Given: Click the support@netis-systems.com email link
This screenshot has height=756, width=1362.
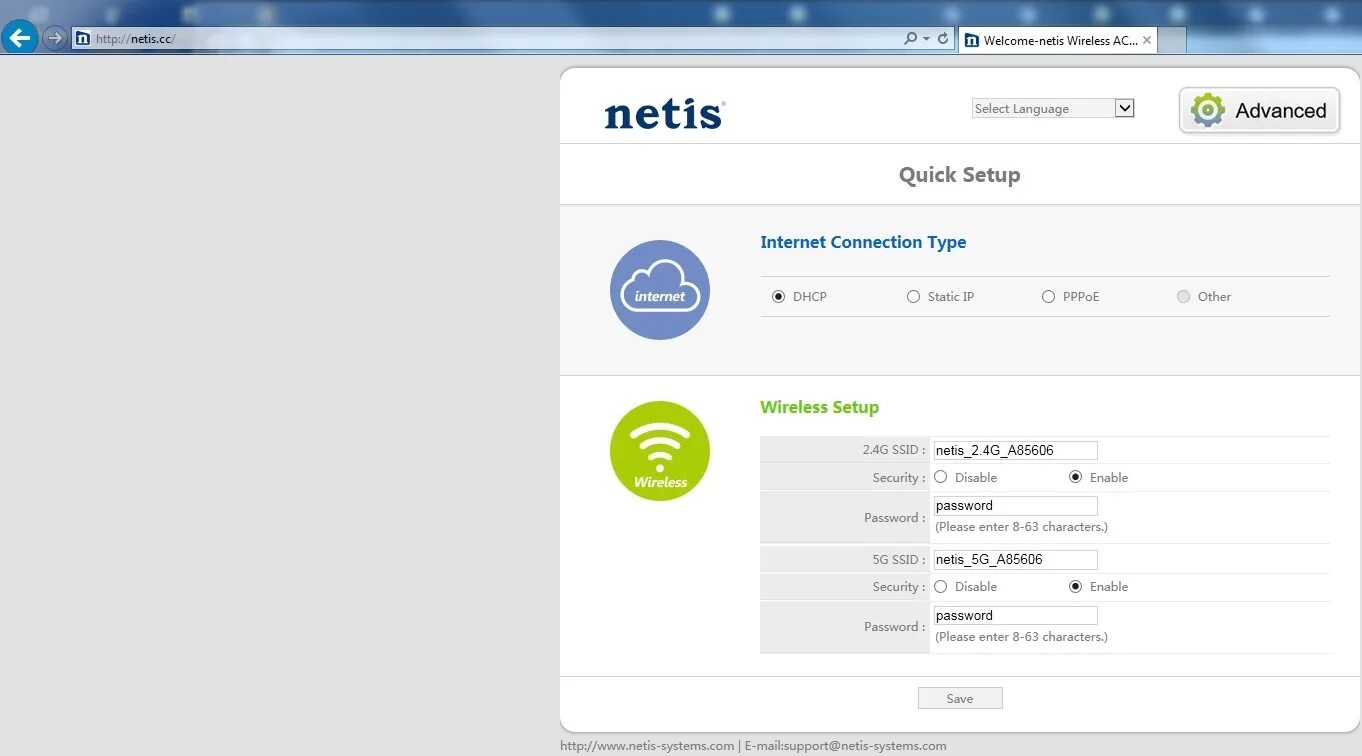Looking at the screenshot, I should (867, 745).
